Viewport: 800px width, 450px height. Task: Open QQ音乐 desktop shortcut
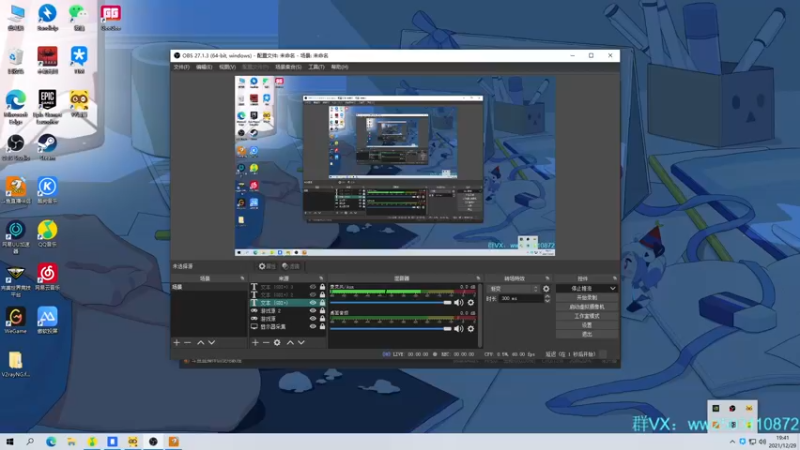pyautogui.click(x=47, y=233)
